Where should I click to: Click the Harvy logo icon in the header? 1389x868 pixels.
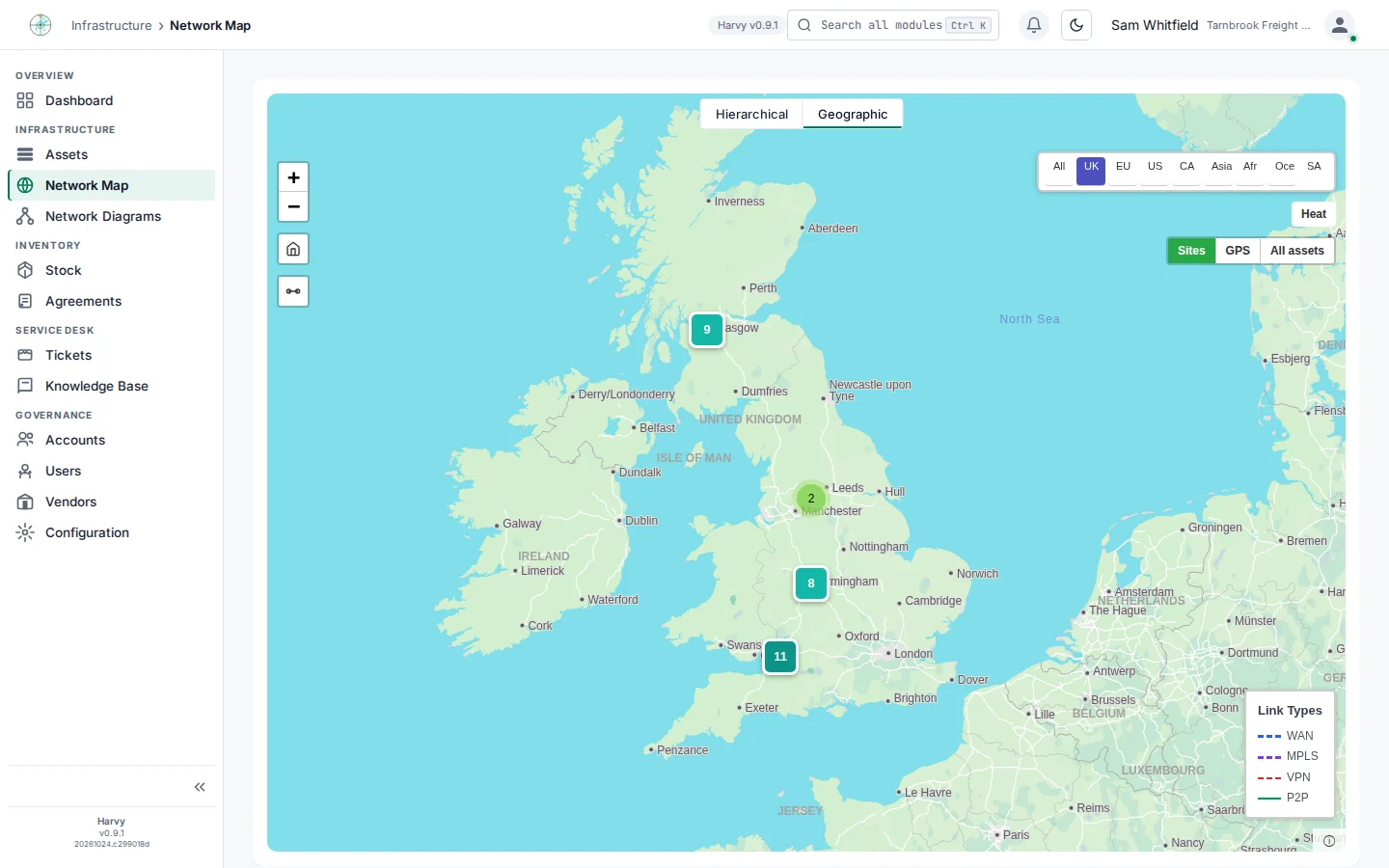pyautogui.click(x=41, y=25)
